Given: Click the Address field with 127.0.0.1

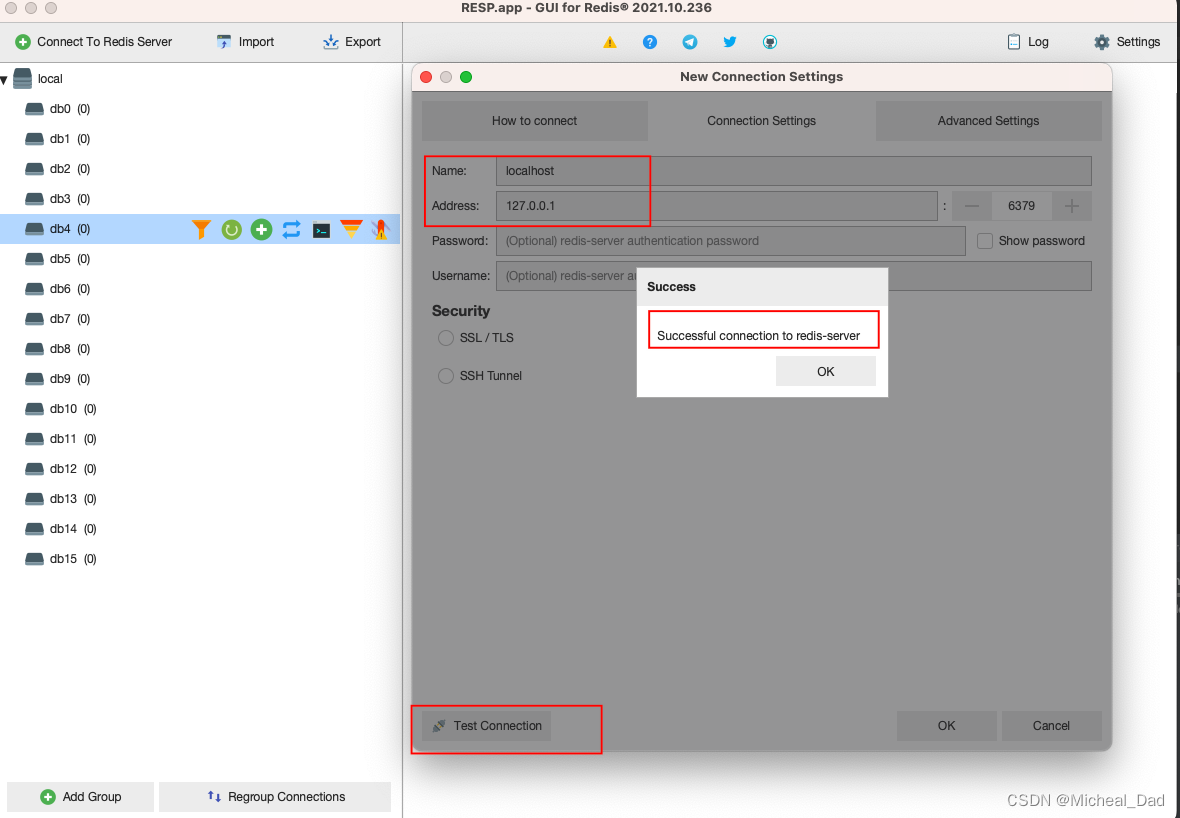Looking at the screenshot, I should 716,206.
